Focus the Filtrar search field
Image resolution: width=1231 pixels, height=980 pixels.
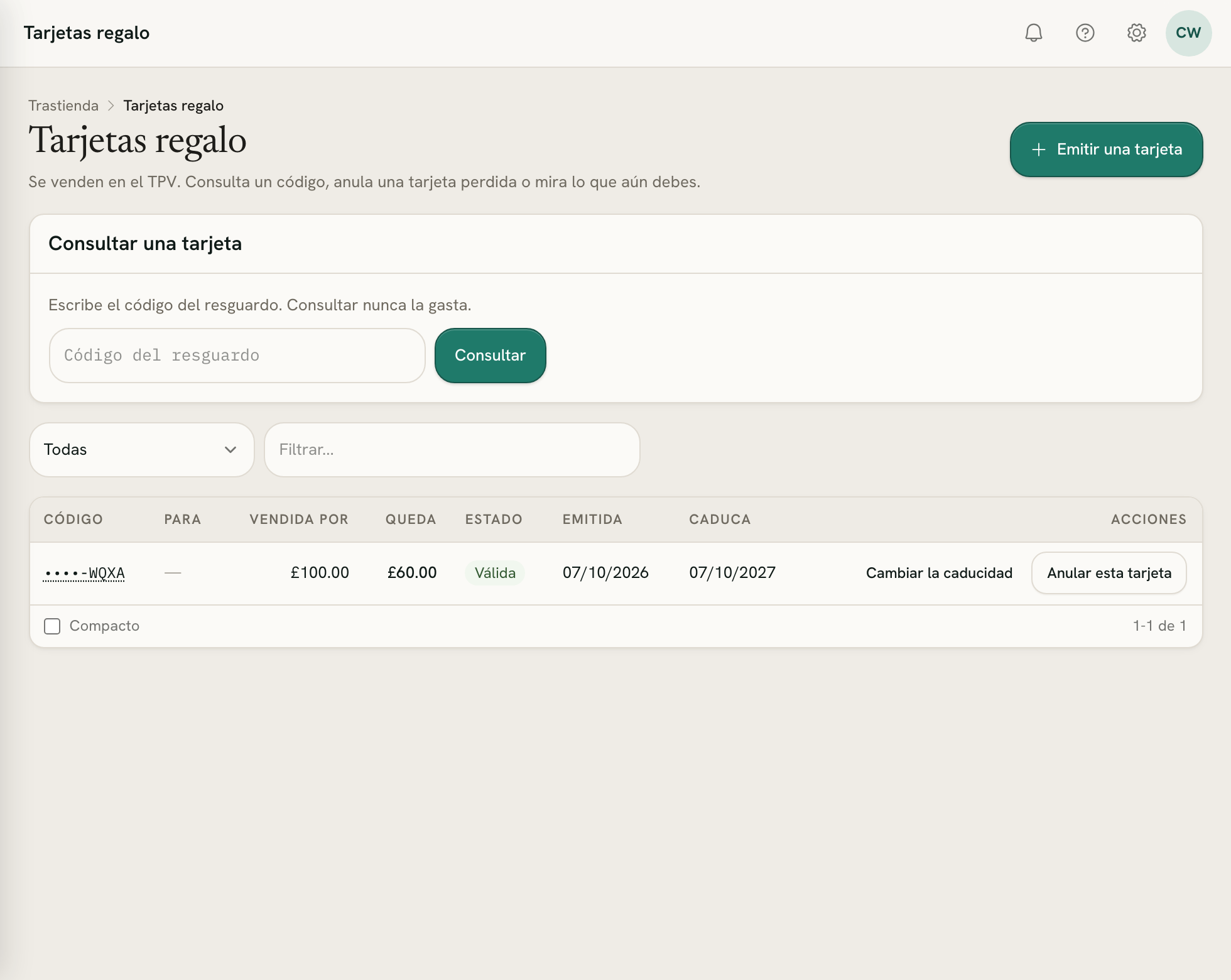(x=452, y=450)
